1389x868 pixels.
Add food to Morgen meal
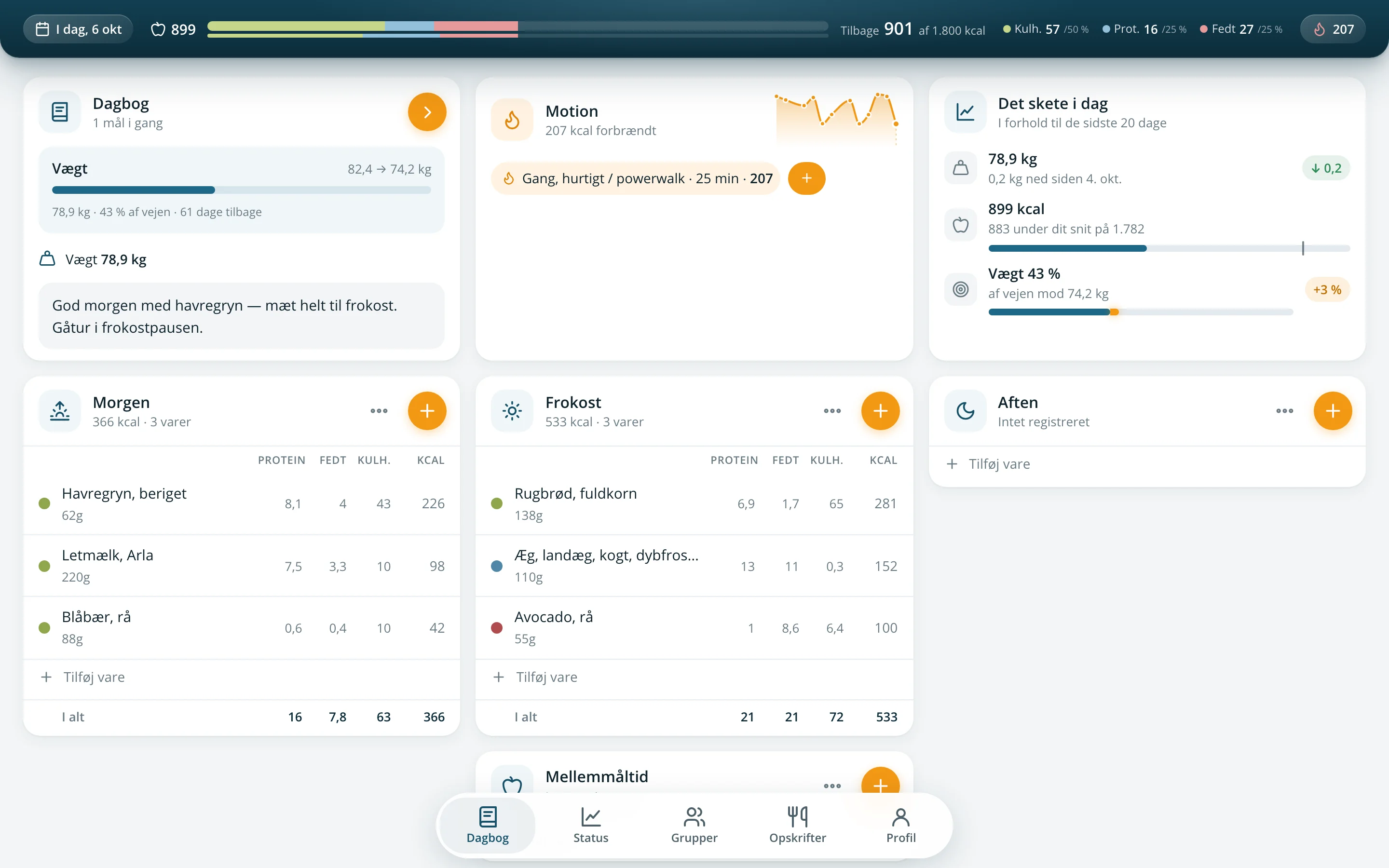(x=427, y=411)
